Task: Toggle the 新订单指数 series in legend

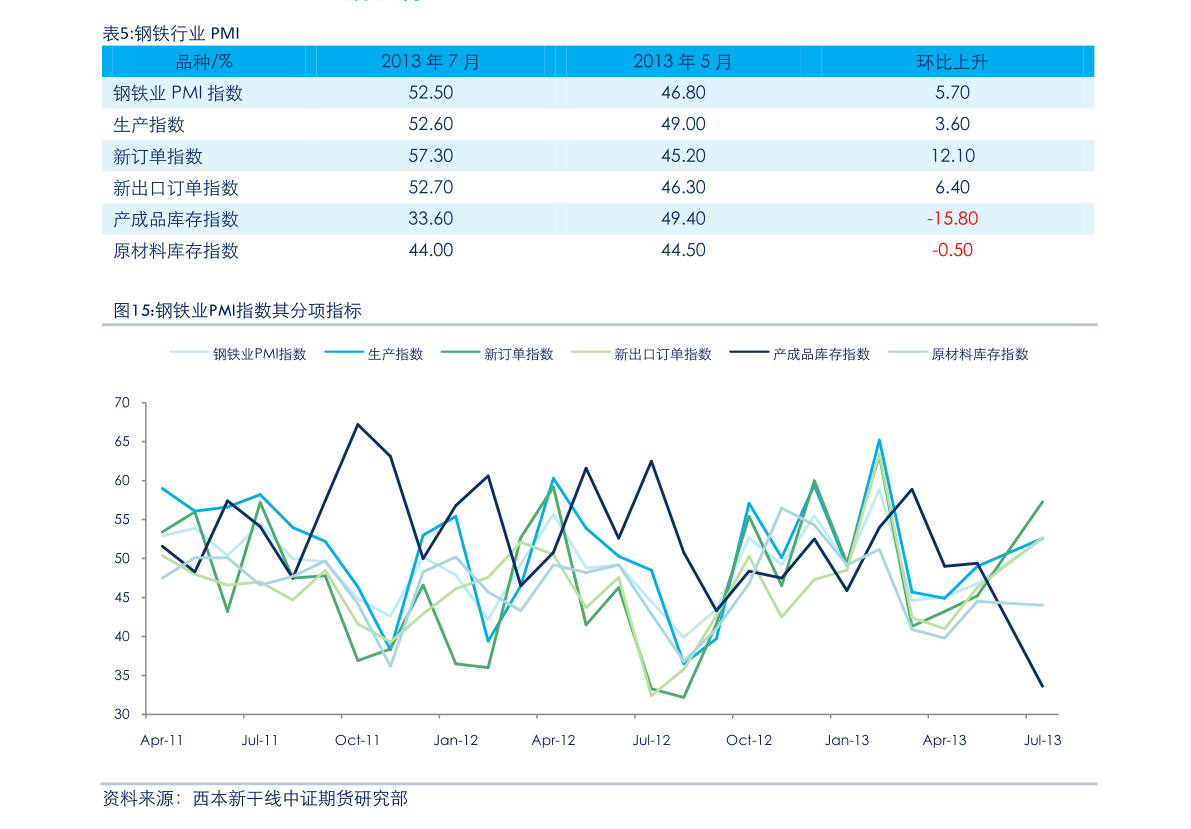Action: pos(518,354)
